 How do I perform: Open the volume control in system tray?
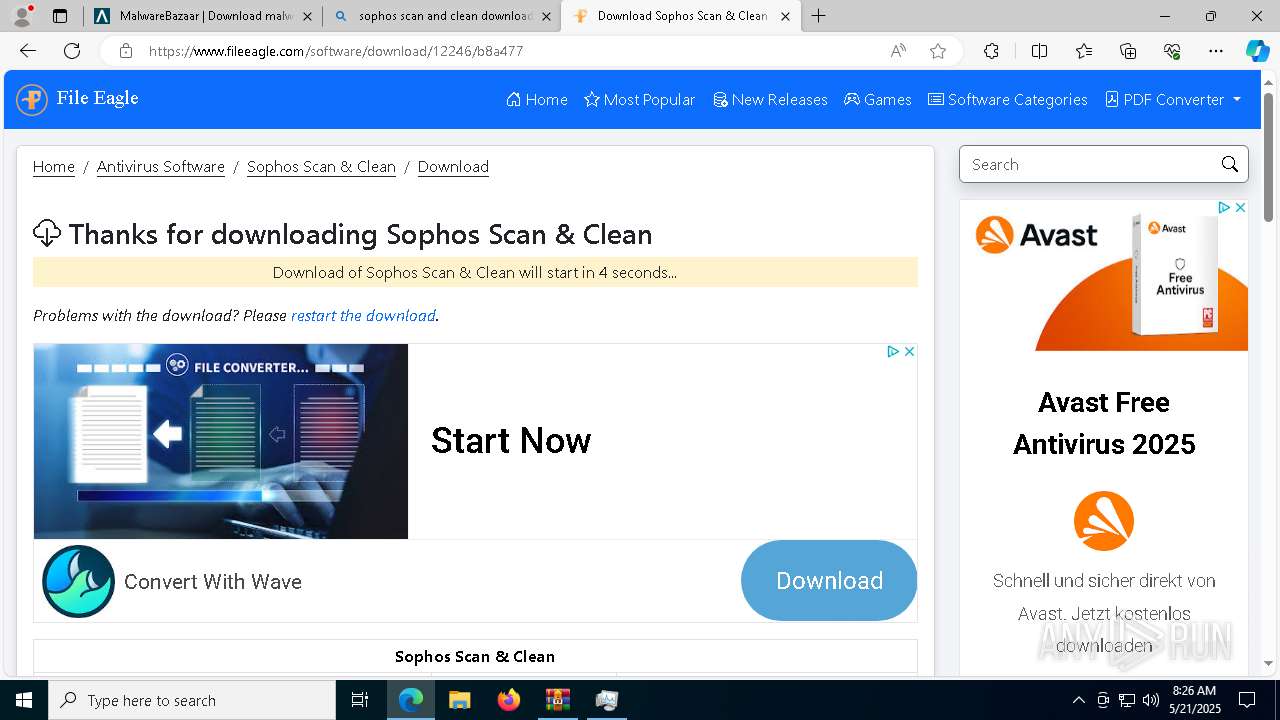coord(1150,700)
